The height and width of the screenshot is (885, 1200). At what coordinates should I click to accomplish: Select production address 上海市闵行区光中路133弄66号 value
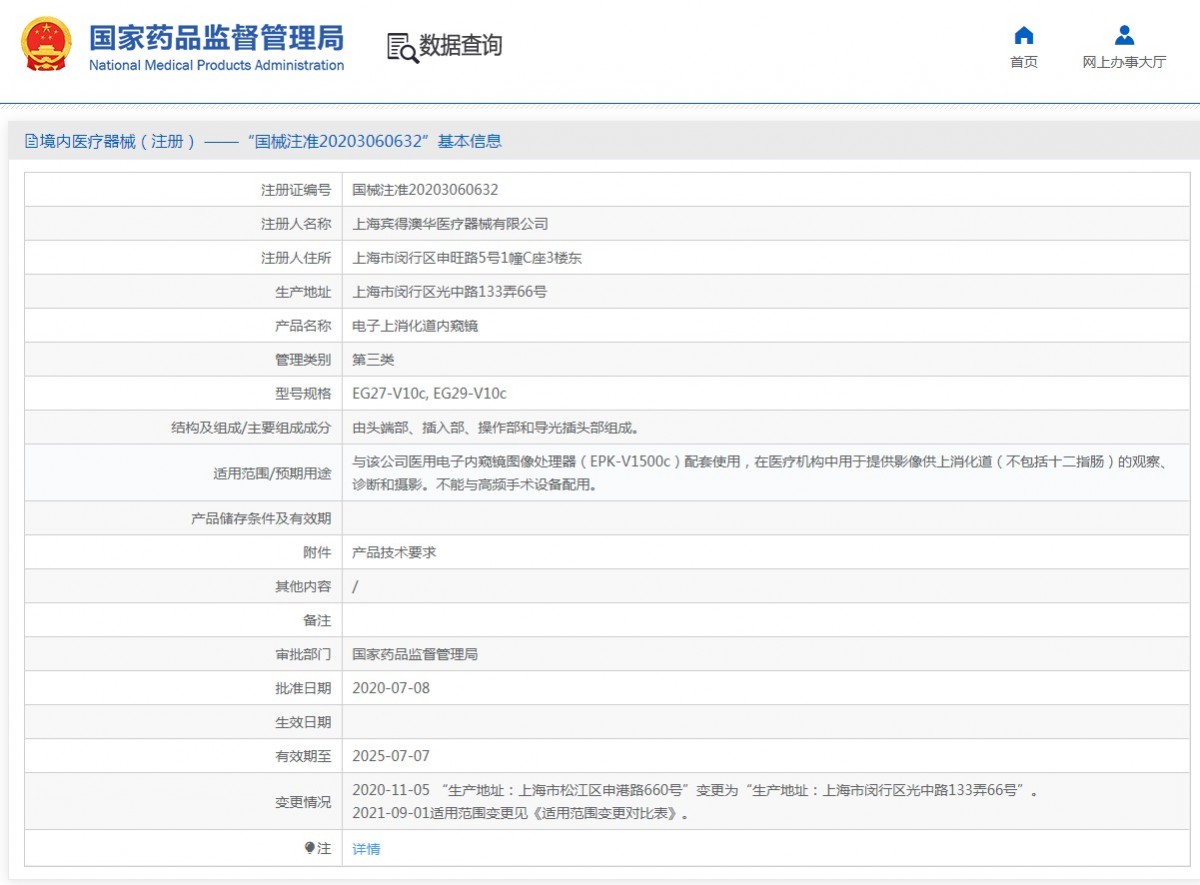coord(449,292)
